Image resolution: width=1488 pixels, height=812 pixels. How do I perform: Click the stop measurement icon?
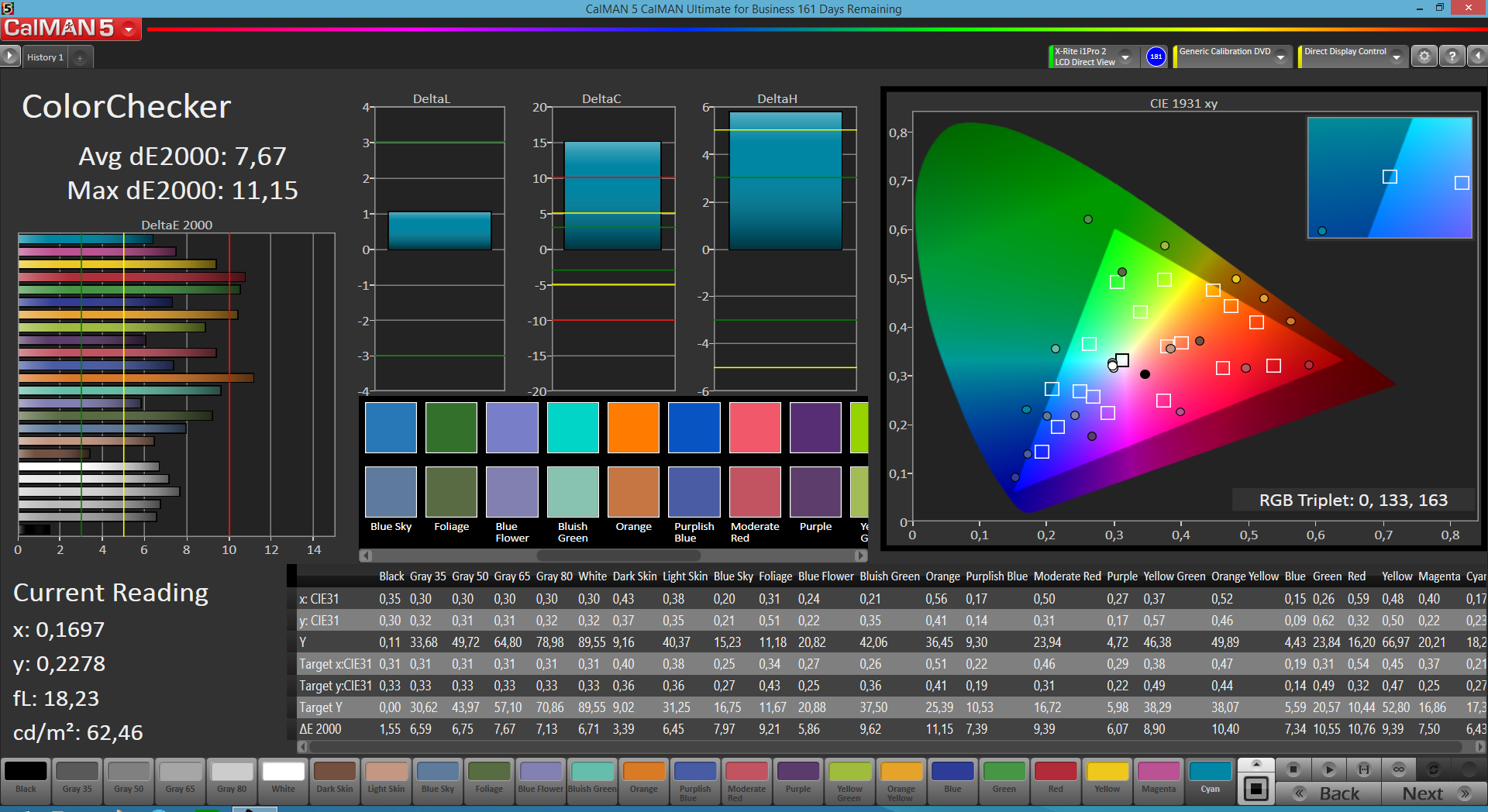(x=1293, y=769)
